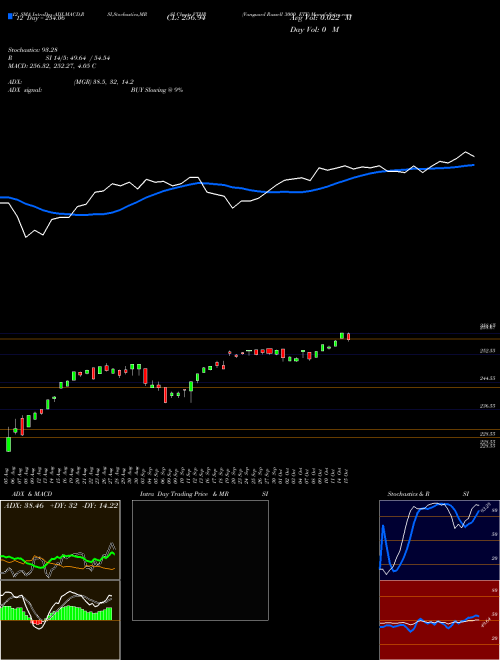Click the 'Intra Day Trading Price & MR' title
Image resolution: width=500 pixels, height=660 pixels.
(x=184, y=494)
